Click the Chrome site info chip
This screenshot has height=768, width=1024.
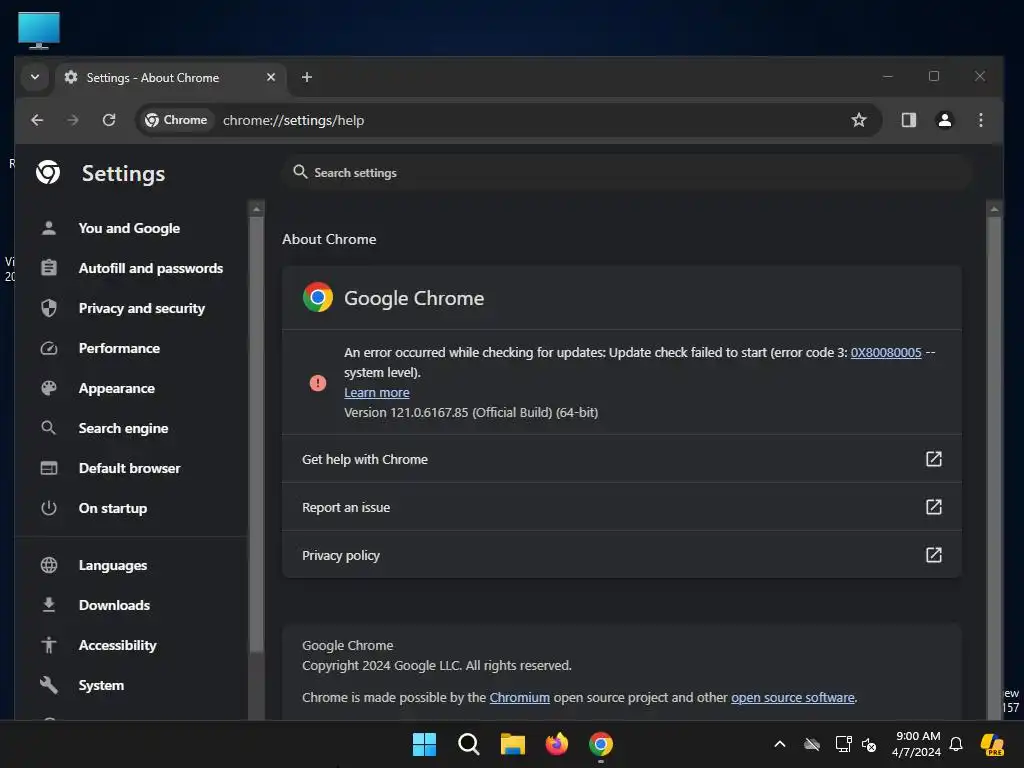(176, 120)
